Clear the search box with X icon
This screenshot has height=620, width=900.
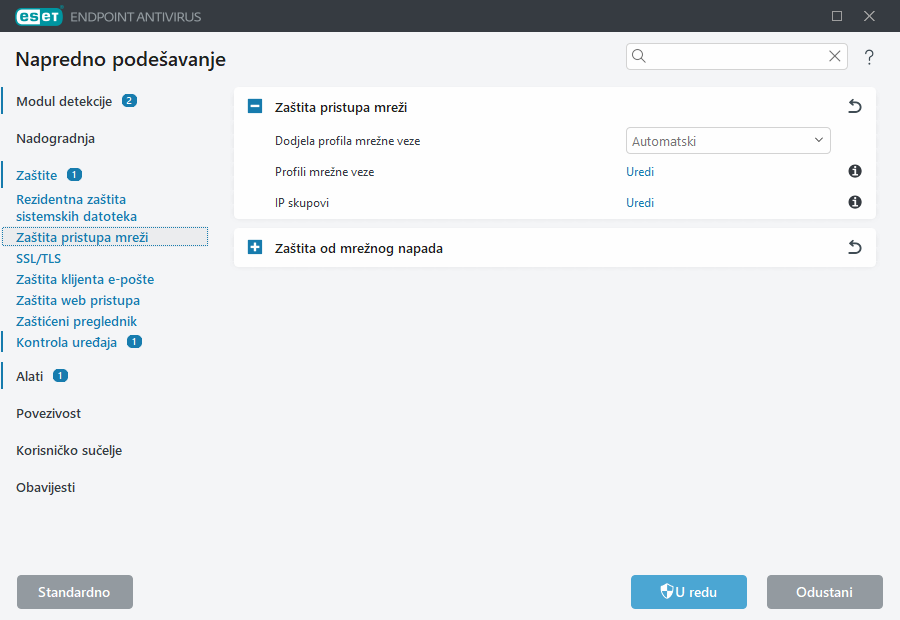click(x=834, y=57)
